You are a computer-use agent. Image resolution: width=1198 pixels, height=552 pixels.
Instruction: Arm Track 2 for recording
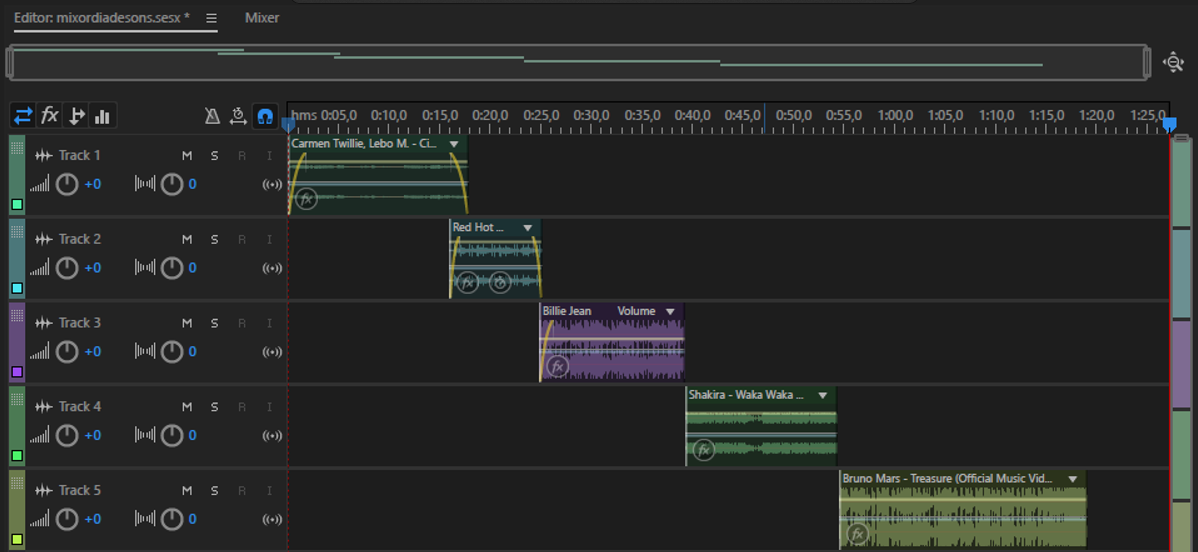242,239
